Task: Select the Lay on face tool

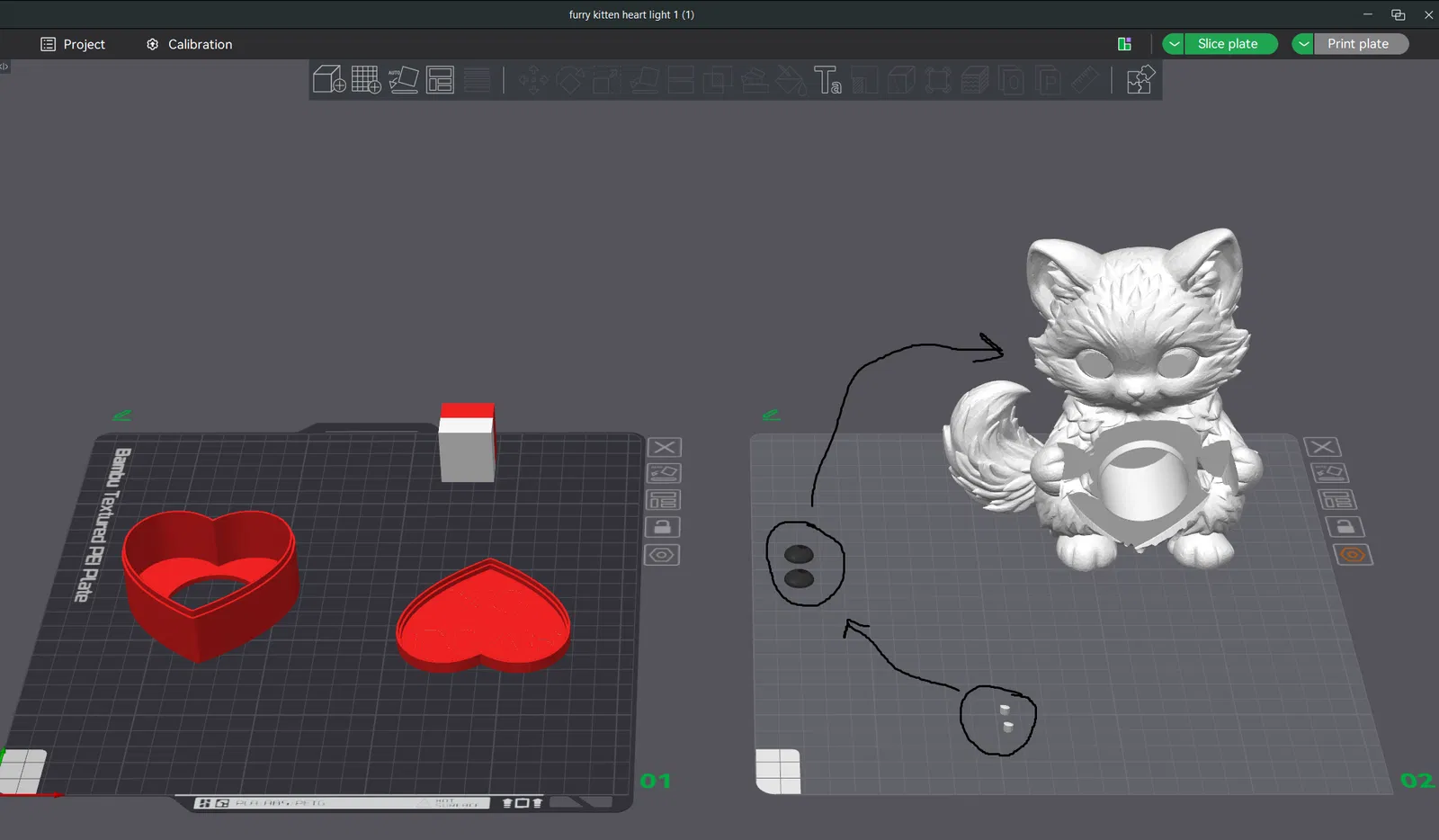Action: (x=644, y=80)
